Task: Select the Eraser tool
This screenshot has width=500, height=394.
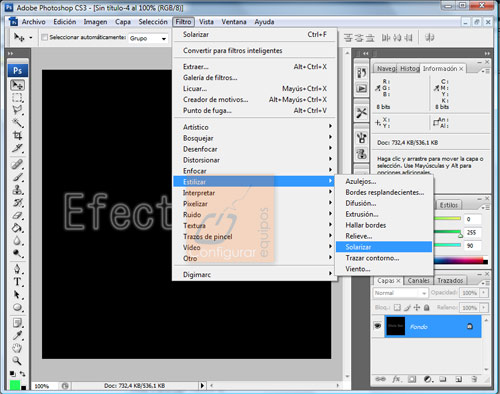Action: click(x=17, y=215)
